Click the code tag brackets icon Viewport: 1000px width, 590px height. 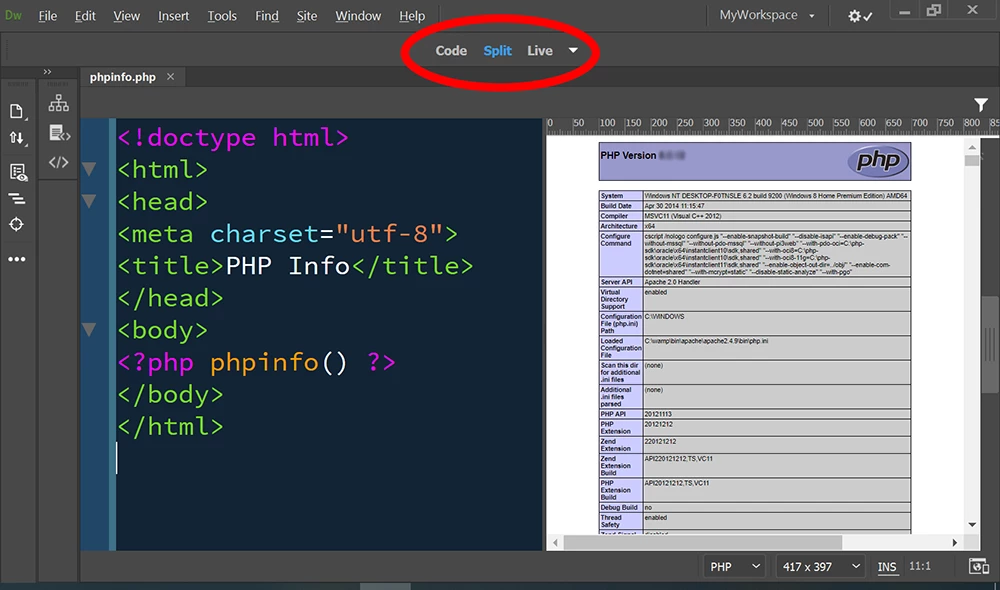(x=59, y=162)
